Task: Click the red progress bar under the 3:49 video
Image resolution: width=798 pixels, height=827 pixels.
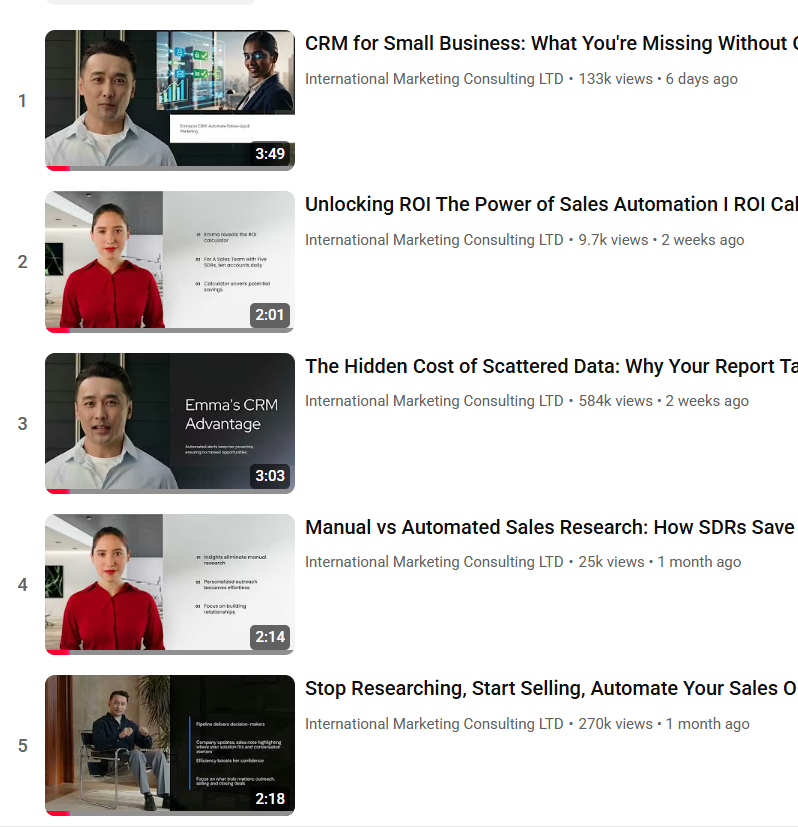Action: click(x=58, y=169)
